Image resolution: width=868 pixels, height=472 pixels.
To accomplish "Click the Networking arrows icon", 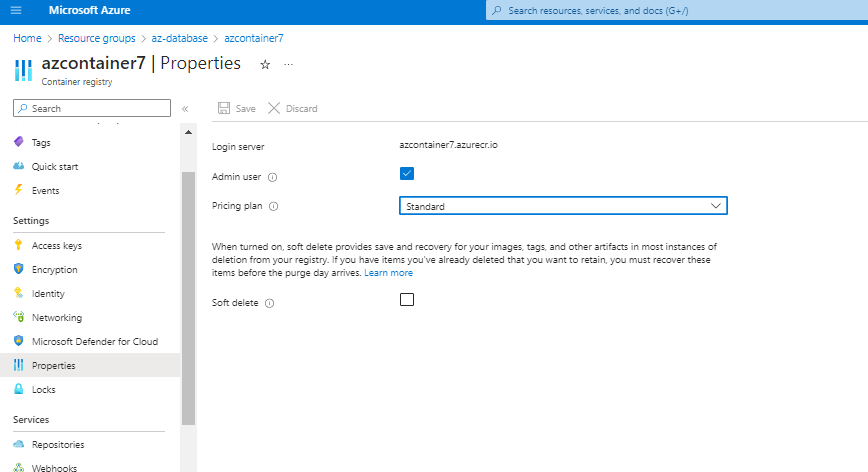I will 19,317.
